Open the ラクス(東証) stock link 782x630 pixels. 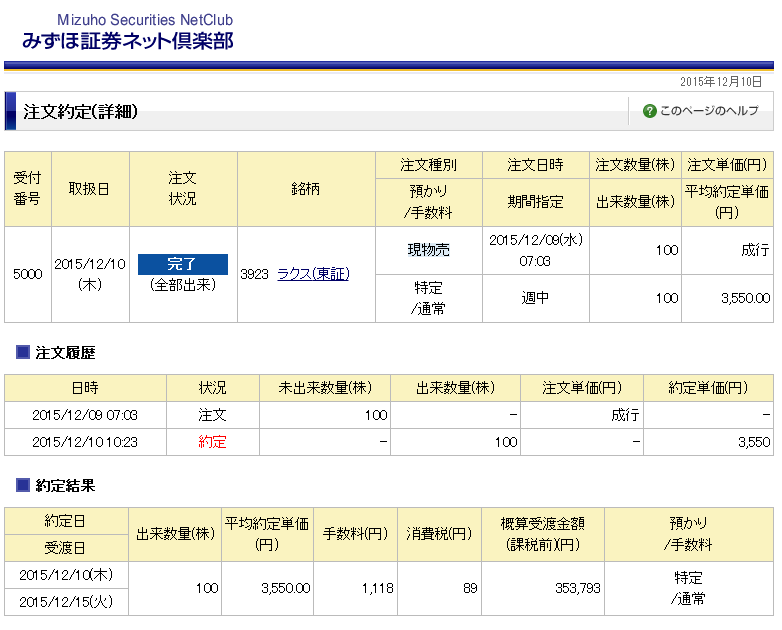[x=313, y=274]
